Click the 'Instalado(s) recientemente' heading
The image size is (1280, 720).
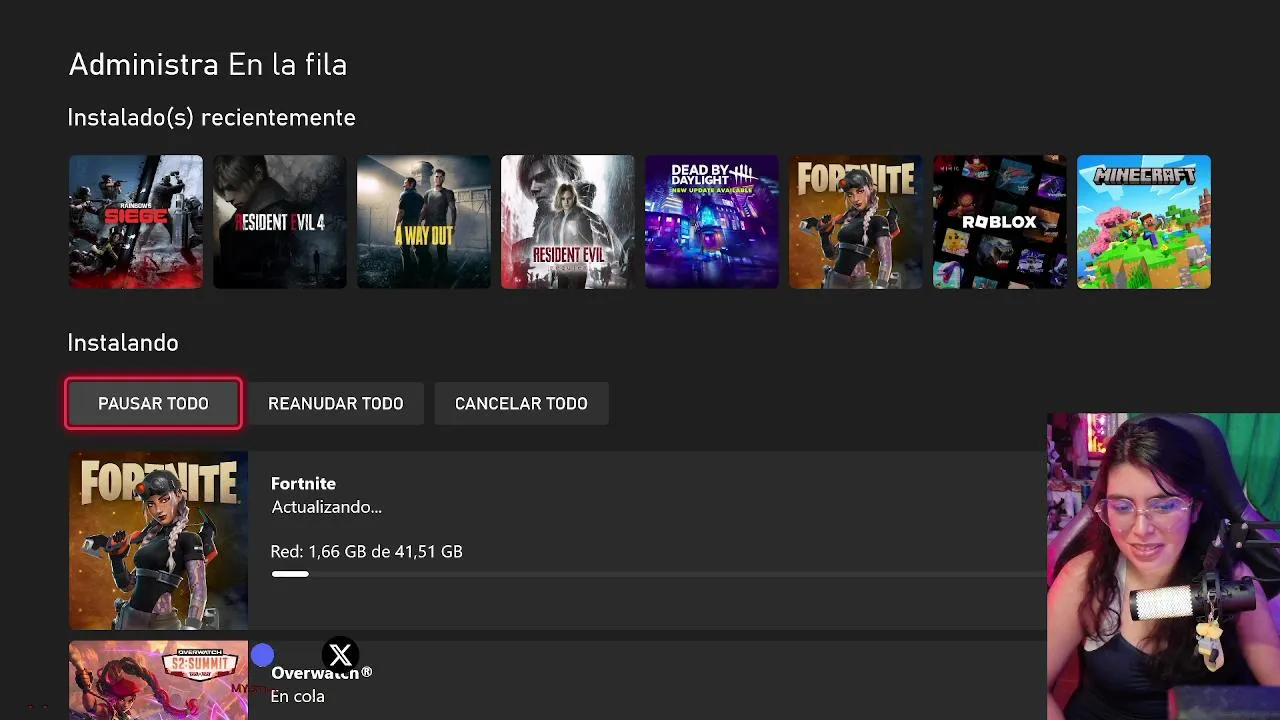(x=212, y=118)
